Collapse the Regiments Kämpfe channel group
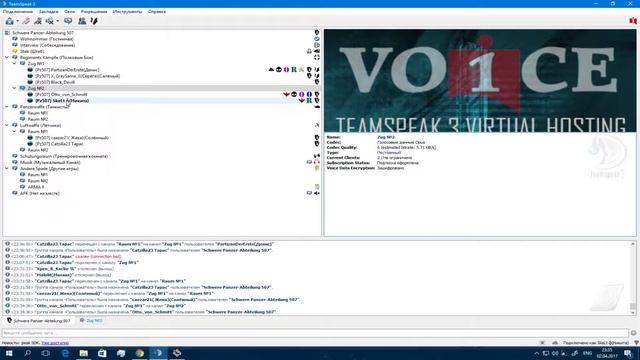Viewport: 640px width, 360px height. point(7,58)
